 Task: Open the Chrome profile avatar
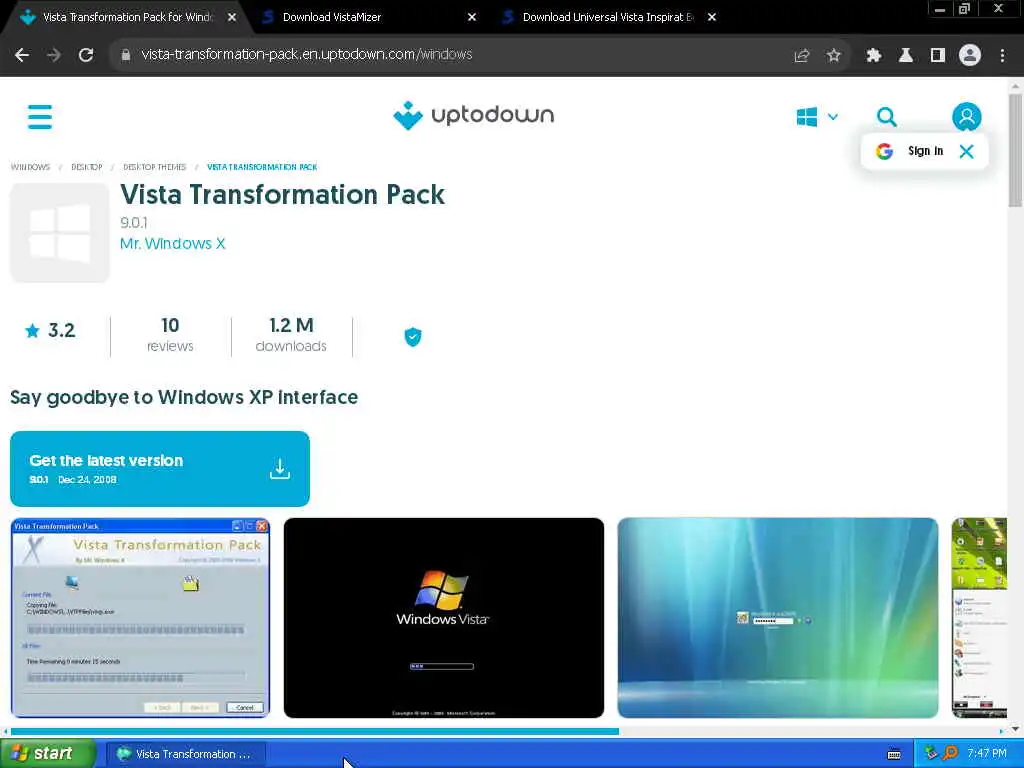coord(970,56)
